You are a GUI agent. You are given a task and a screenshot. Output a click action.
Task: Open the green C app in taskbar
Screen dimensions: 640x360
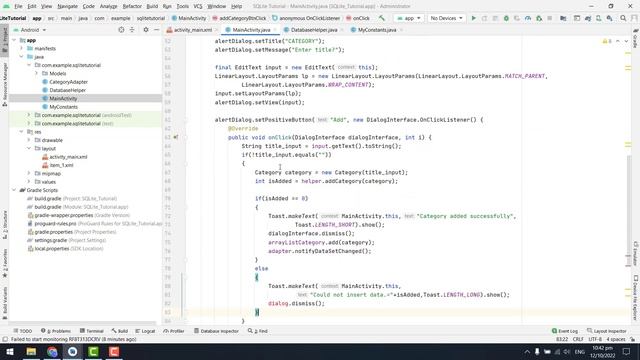point(93,351)
